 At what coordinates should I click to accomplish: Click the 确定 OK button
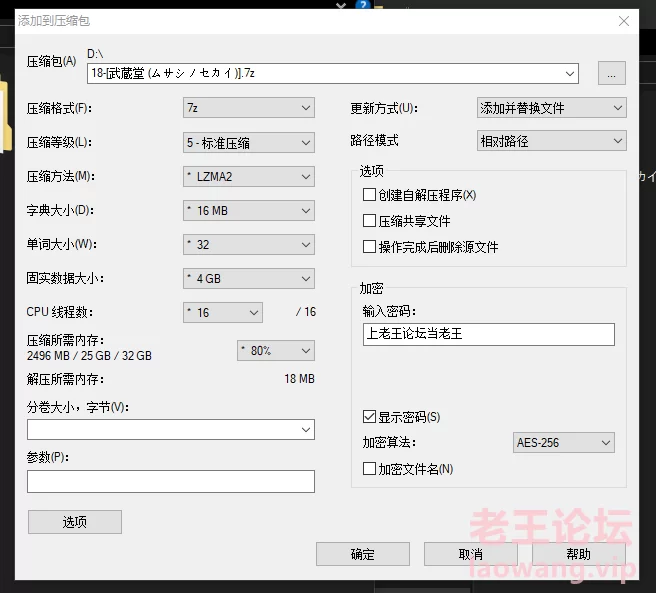363,554
